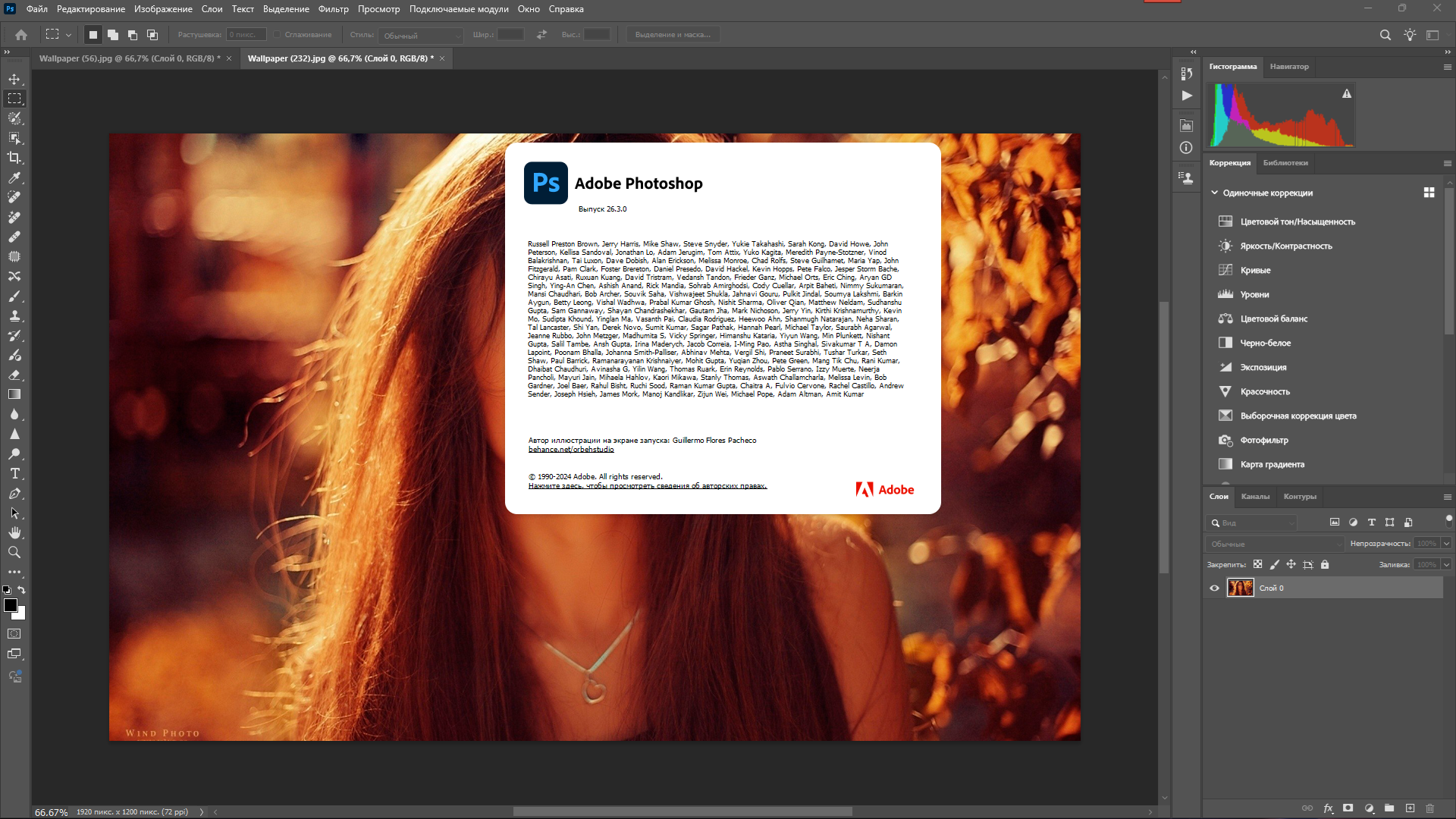1456x819 pixels.
Task: Select the Horizontal Type tool
Action: [x=14, y=473]
